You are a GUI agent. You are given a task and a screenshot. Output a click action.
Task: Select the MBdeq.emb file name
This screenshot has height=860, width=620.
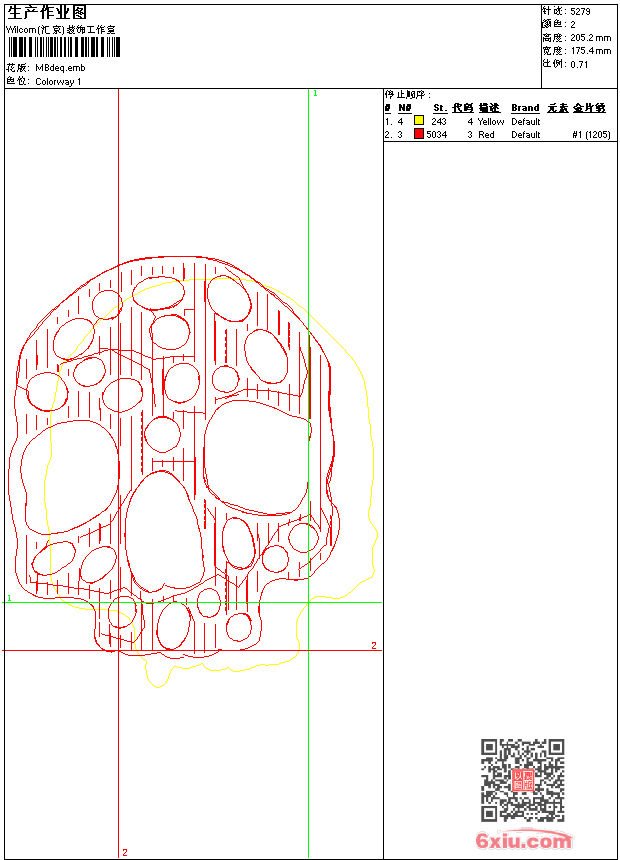coord(60,68)
